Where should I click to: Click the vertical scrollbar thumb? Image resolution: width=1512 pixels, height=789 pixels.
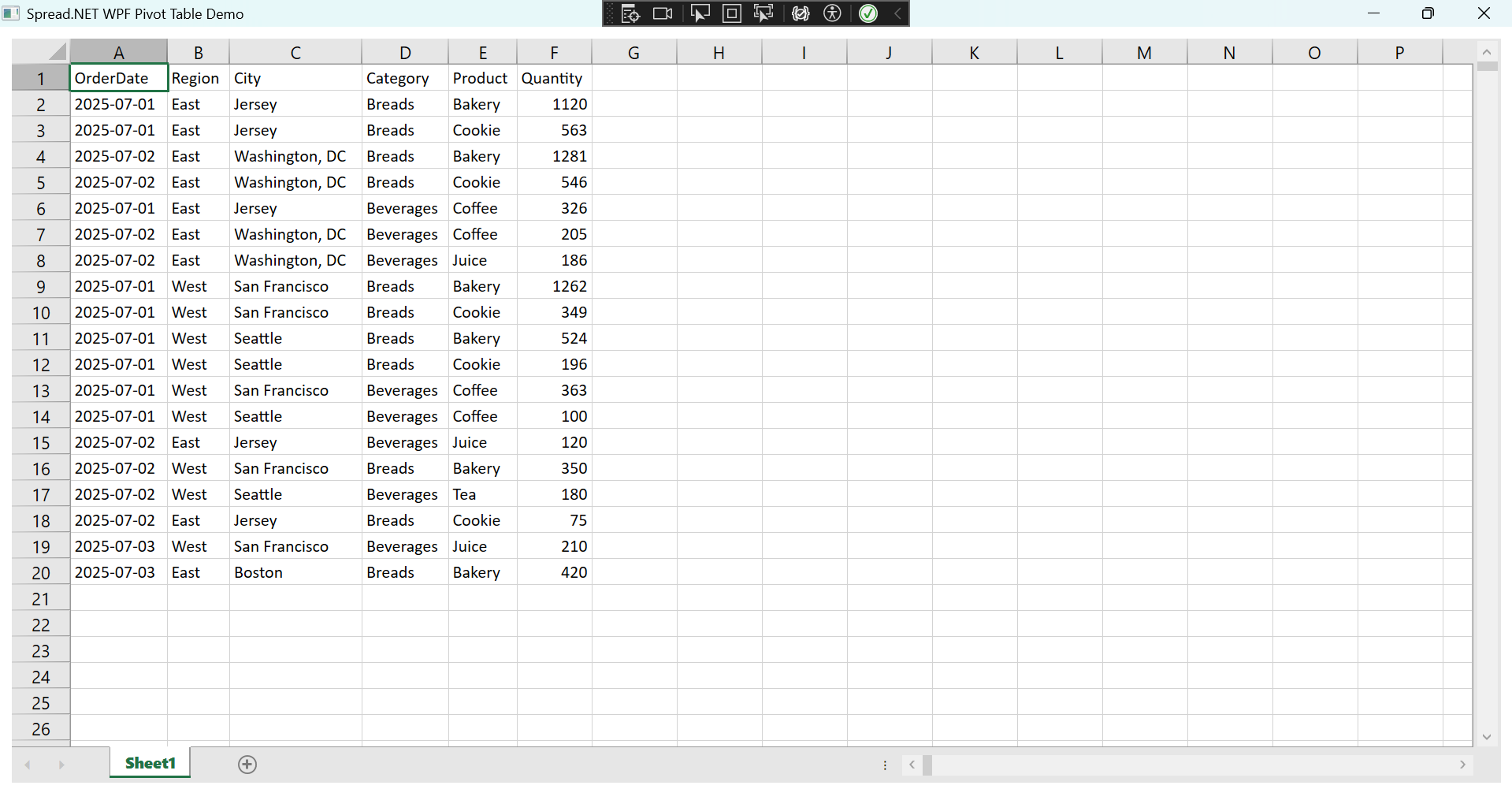1487,66
